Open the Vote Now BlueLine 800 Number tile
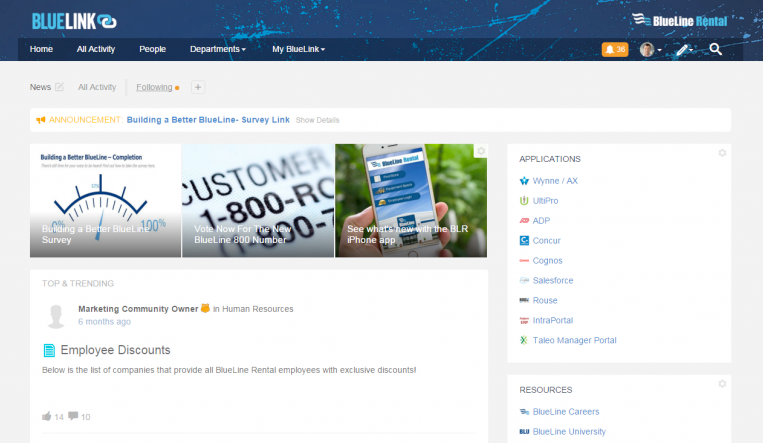 (x=258, y=201)
